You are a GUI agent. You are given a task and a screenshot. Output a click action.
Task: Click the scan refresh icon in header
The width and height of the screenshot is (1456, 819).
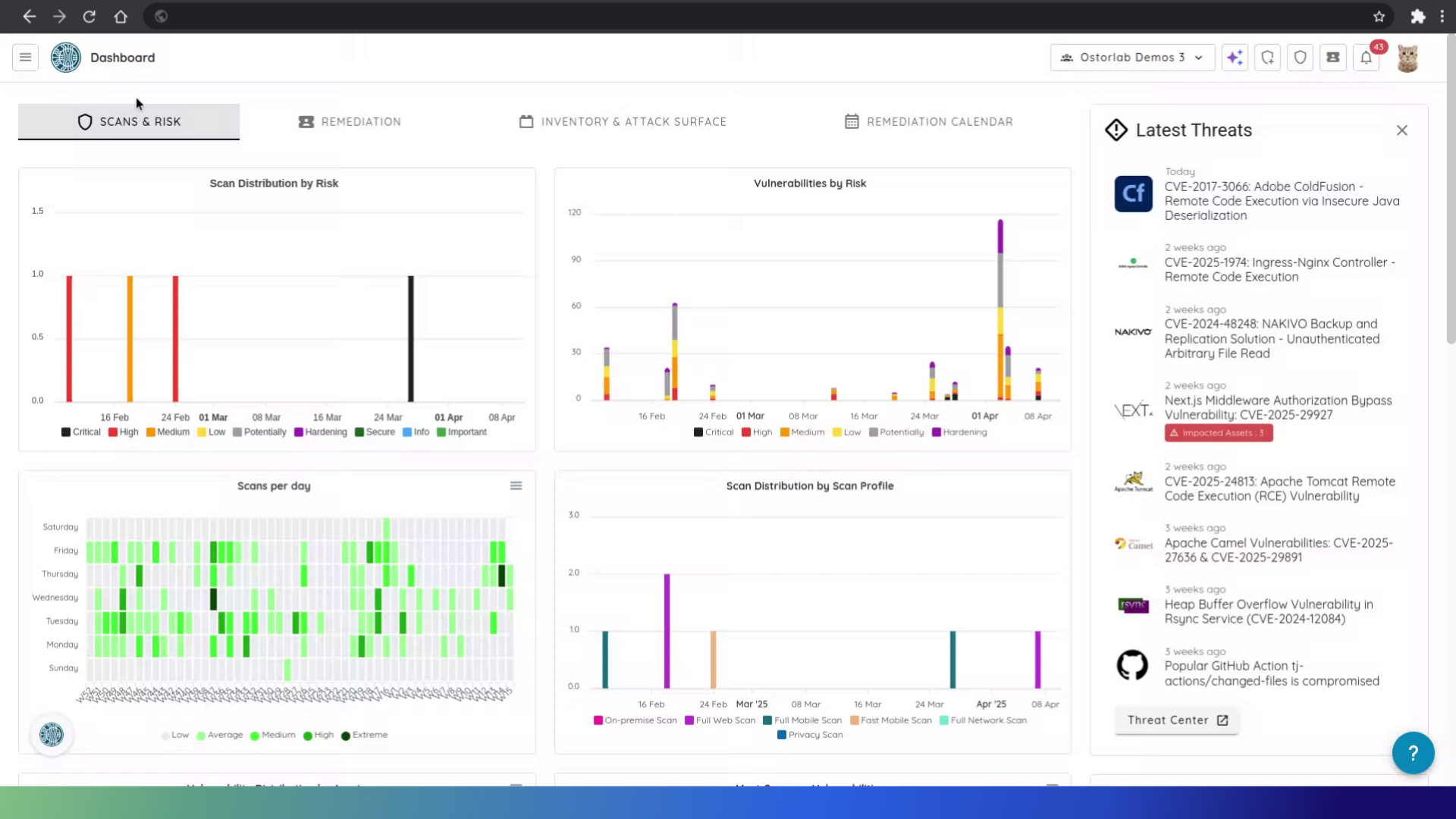(x=1267, y=58)
